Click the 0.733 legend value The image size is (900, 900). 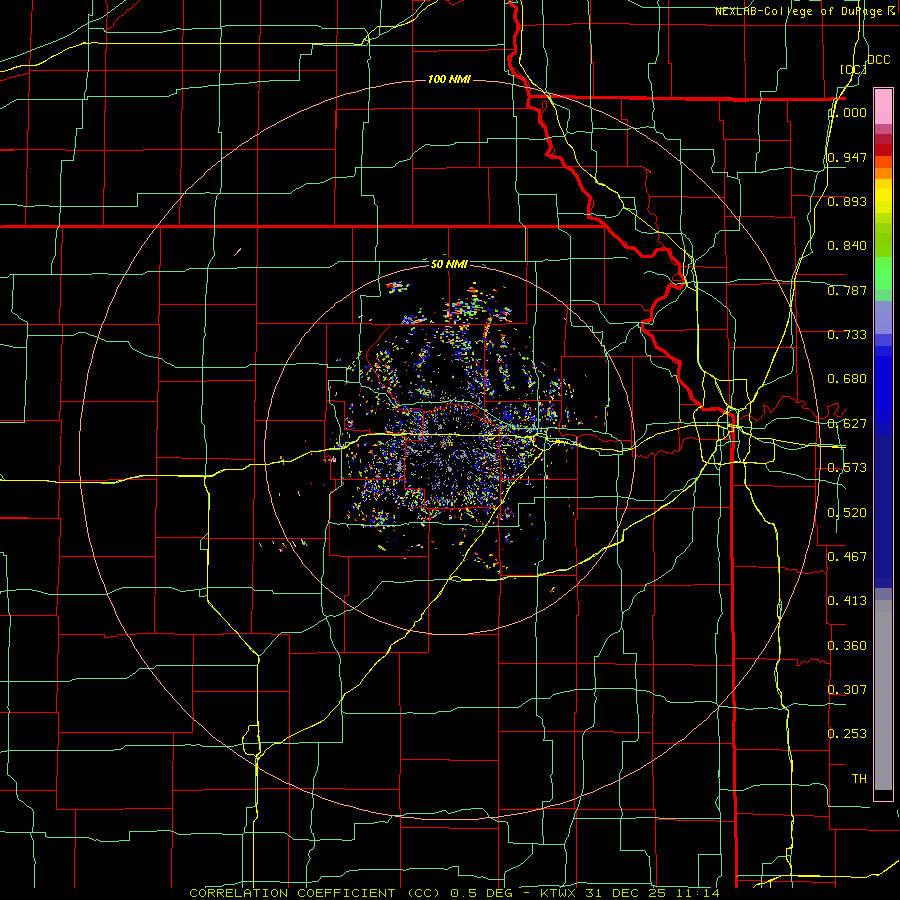tap(847, 335)
